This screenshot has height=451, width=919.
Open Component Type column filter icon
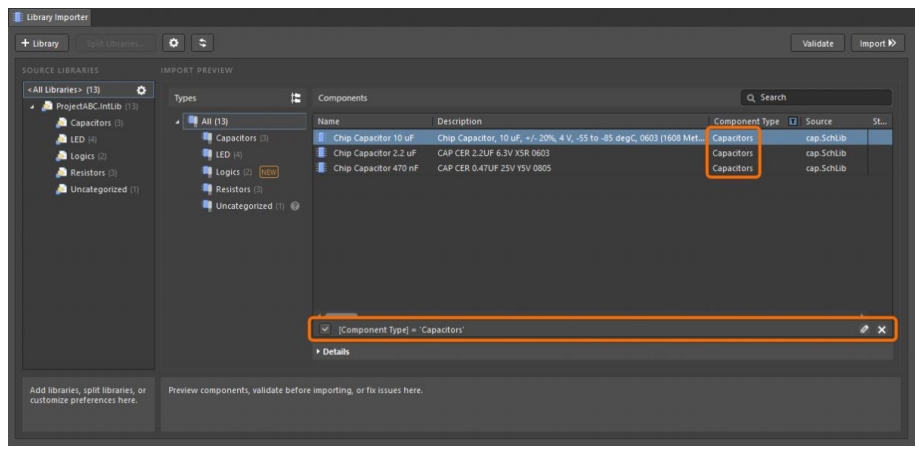(793, 121)
